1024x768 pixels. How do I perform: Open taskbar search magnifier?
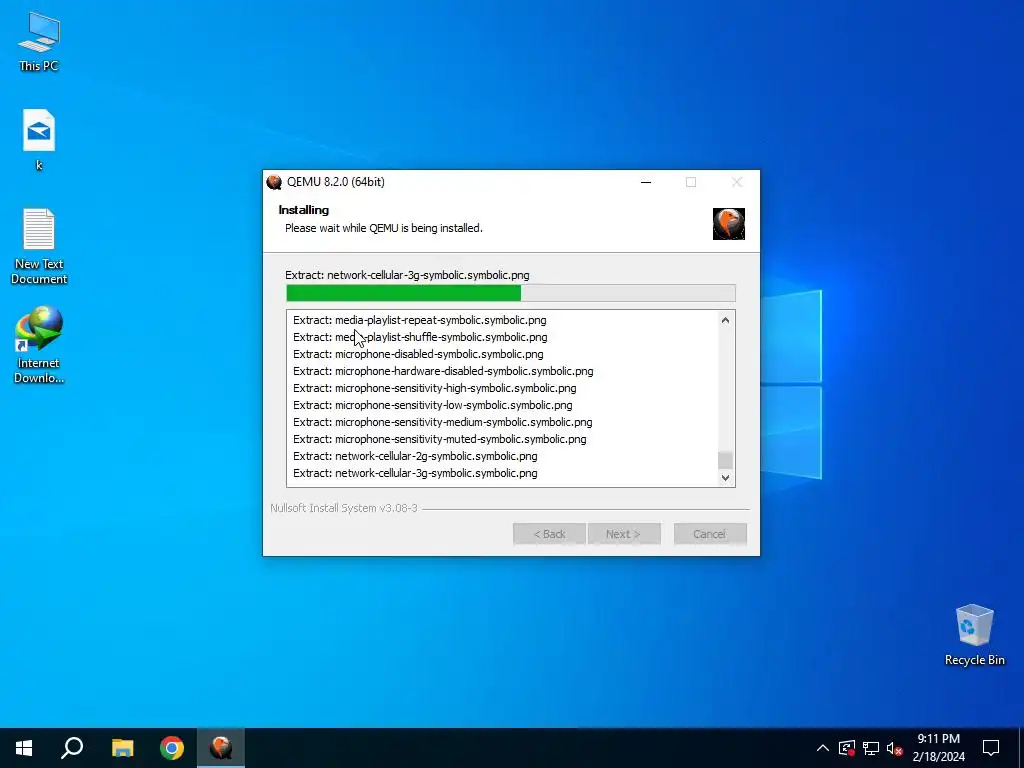[72, 748]
